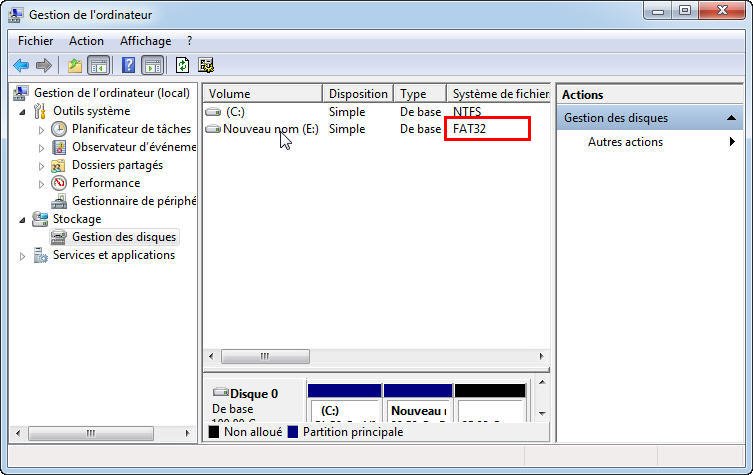Click the Services et applications icon
The height and width of the screenshot is (475, 753).
click(x=40, y=255)
